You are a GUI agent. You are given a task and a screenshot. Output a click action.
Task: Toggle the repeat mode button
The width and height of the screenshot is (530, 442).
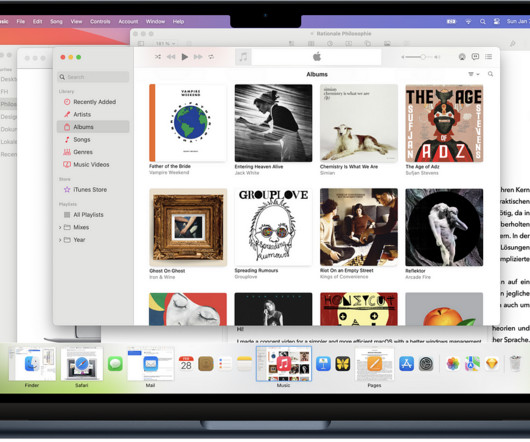coord(211,57)
